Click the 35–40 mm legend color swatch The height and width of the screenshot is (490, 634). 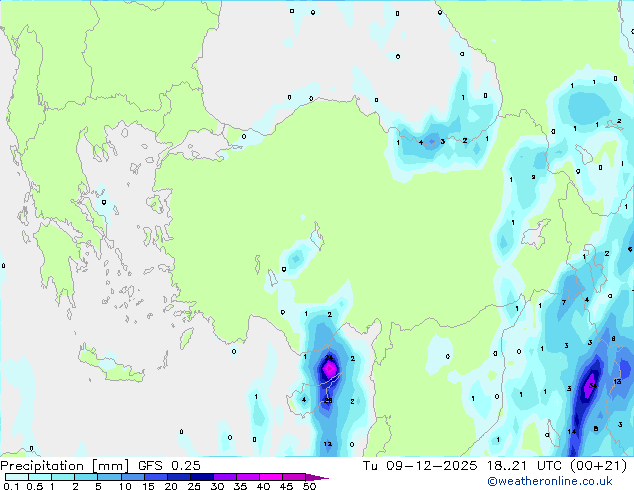coord(248,477)
